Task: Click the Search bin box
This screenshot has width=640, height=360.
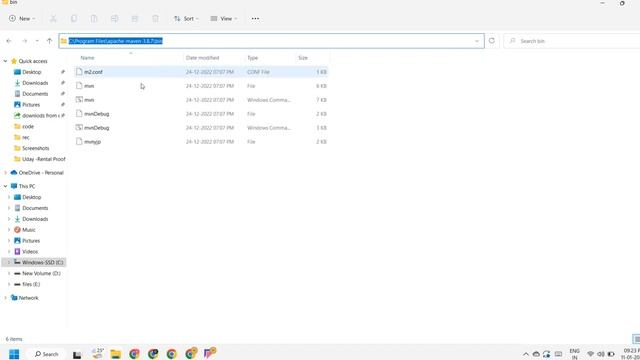Action: (x=572, y=41)
